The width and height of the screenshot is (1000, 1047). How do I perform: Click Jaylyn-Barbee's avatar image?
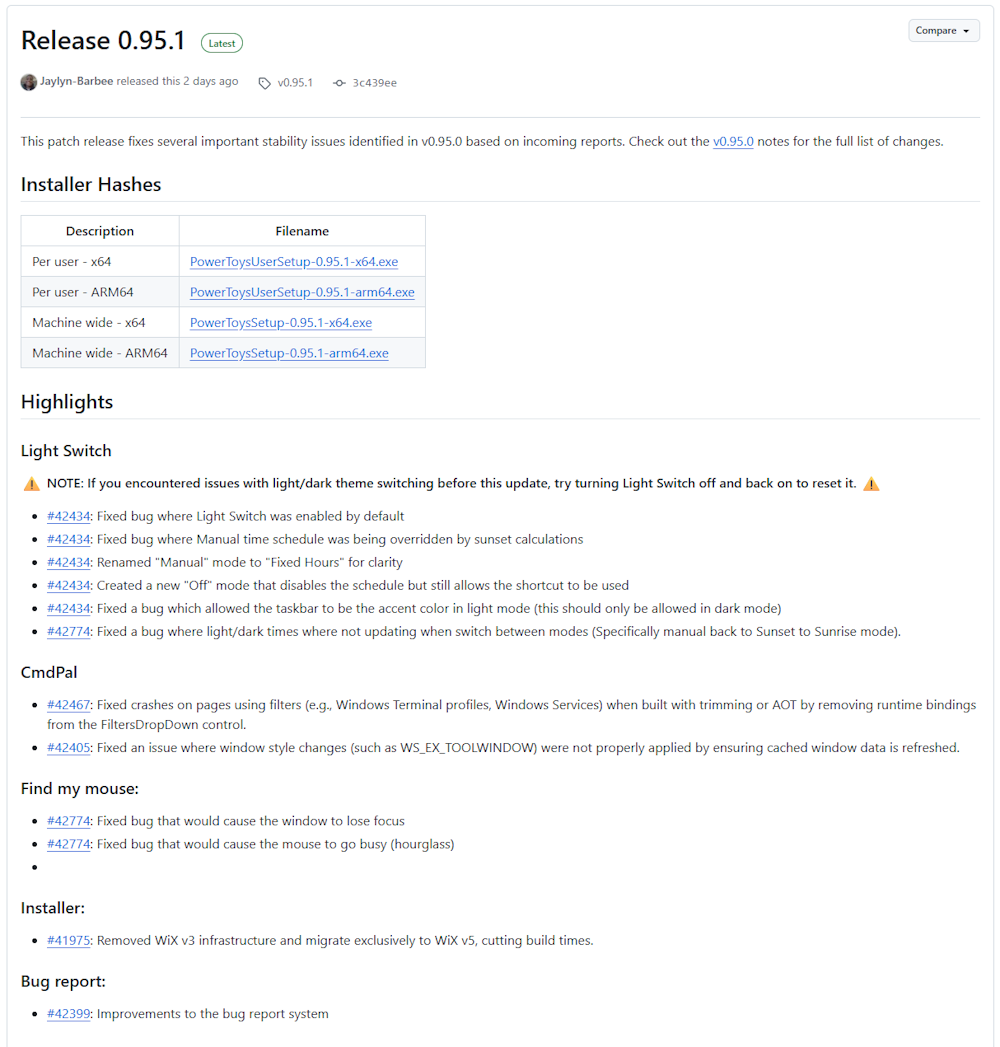pyautogui.click(x=29, y=82)
